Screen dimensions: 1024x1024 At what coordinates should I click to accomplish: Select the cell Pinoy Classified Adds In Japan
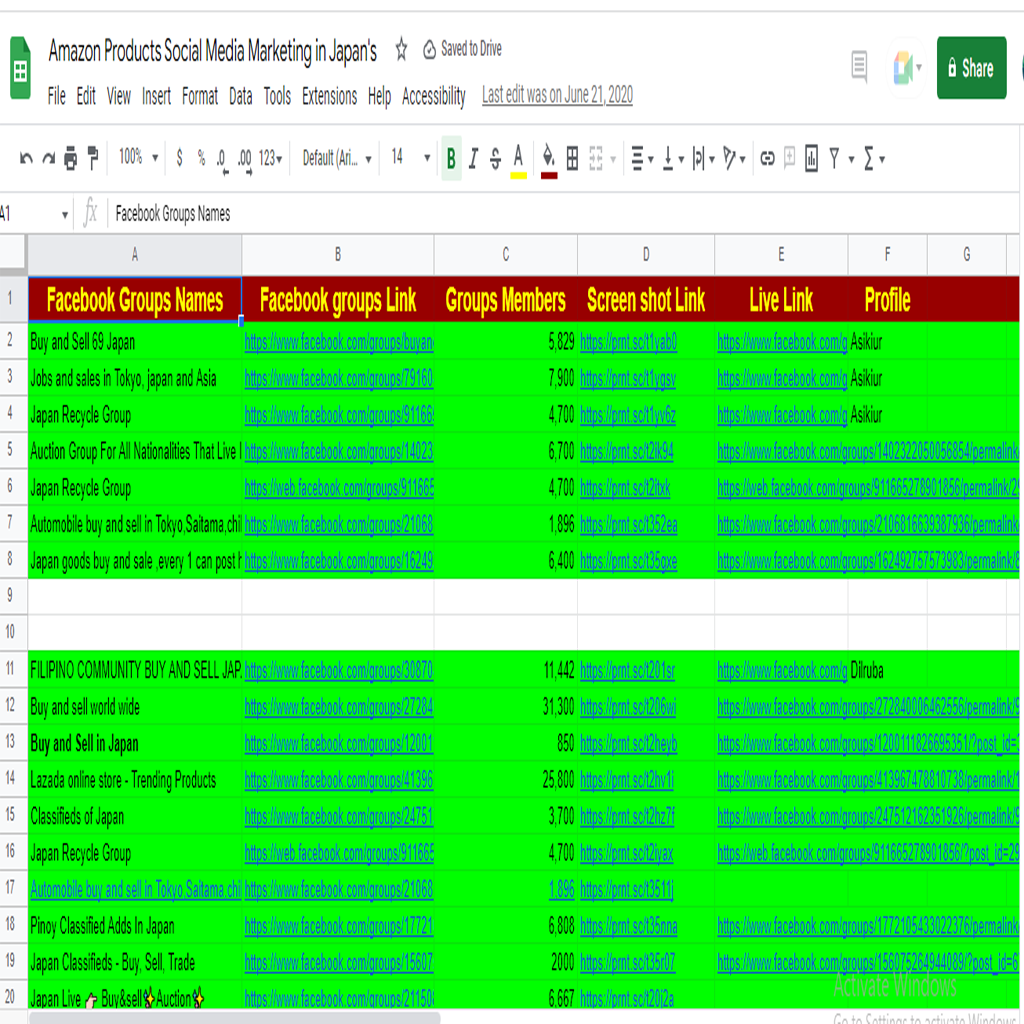[135, 926]
